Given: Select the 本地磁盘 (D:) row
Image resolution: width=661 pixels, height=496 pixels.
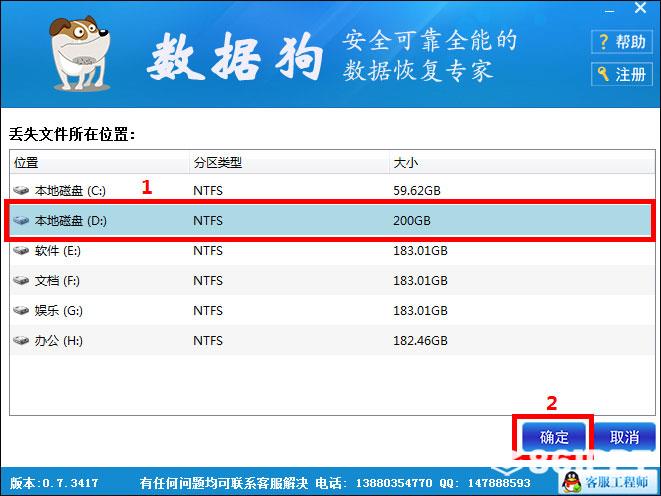Looking at the screenshot, I should point(332,220).
